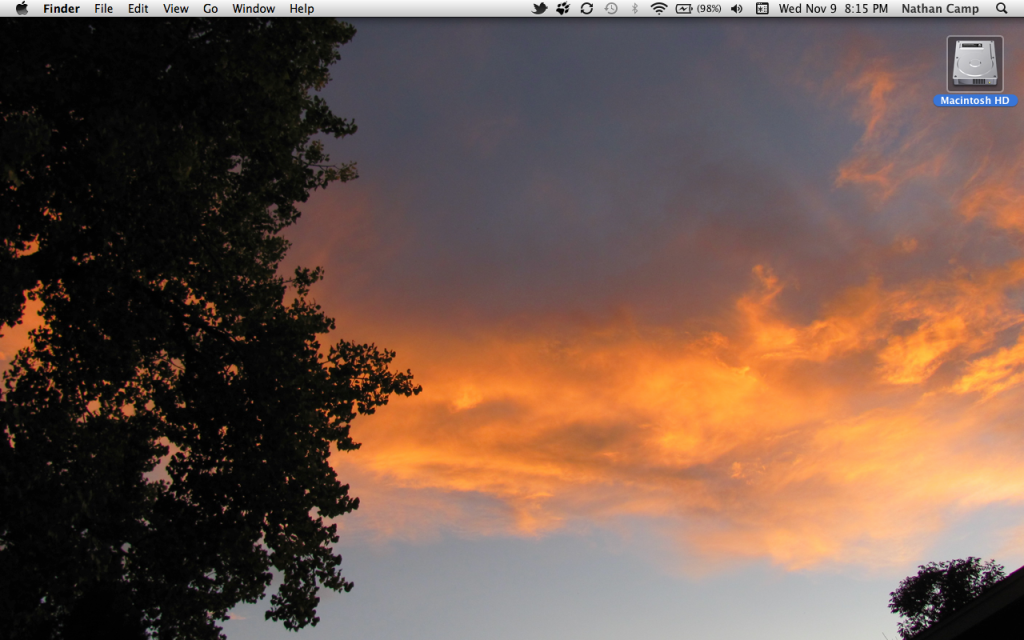Click the paw print menu bar icon

563,9
